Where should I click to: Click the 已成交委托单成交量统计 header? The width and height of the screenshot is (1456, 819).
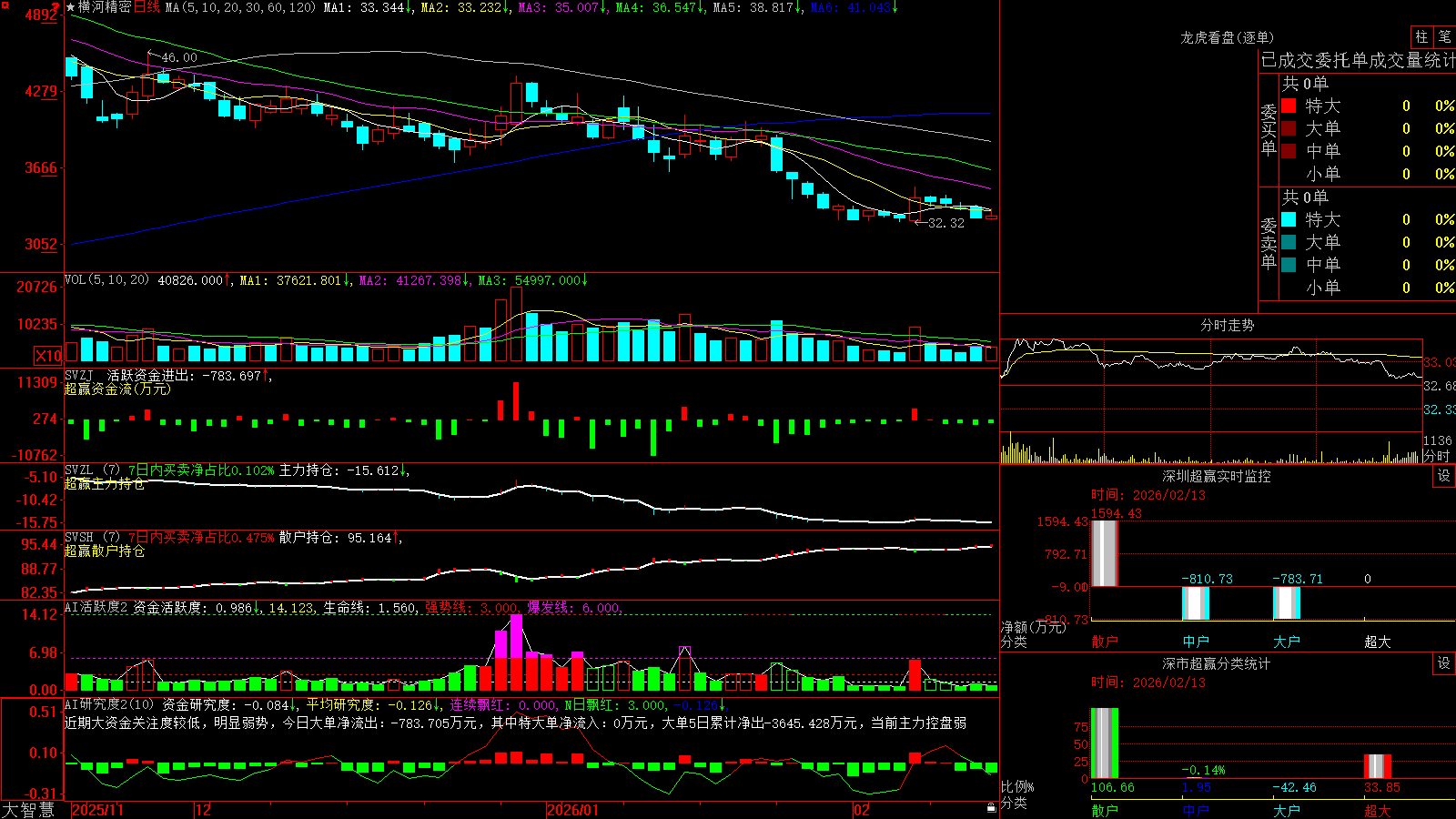pyautogui.click(x=1358, y=60)
